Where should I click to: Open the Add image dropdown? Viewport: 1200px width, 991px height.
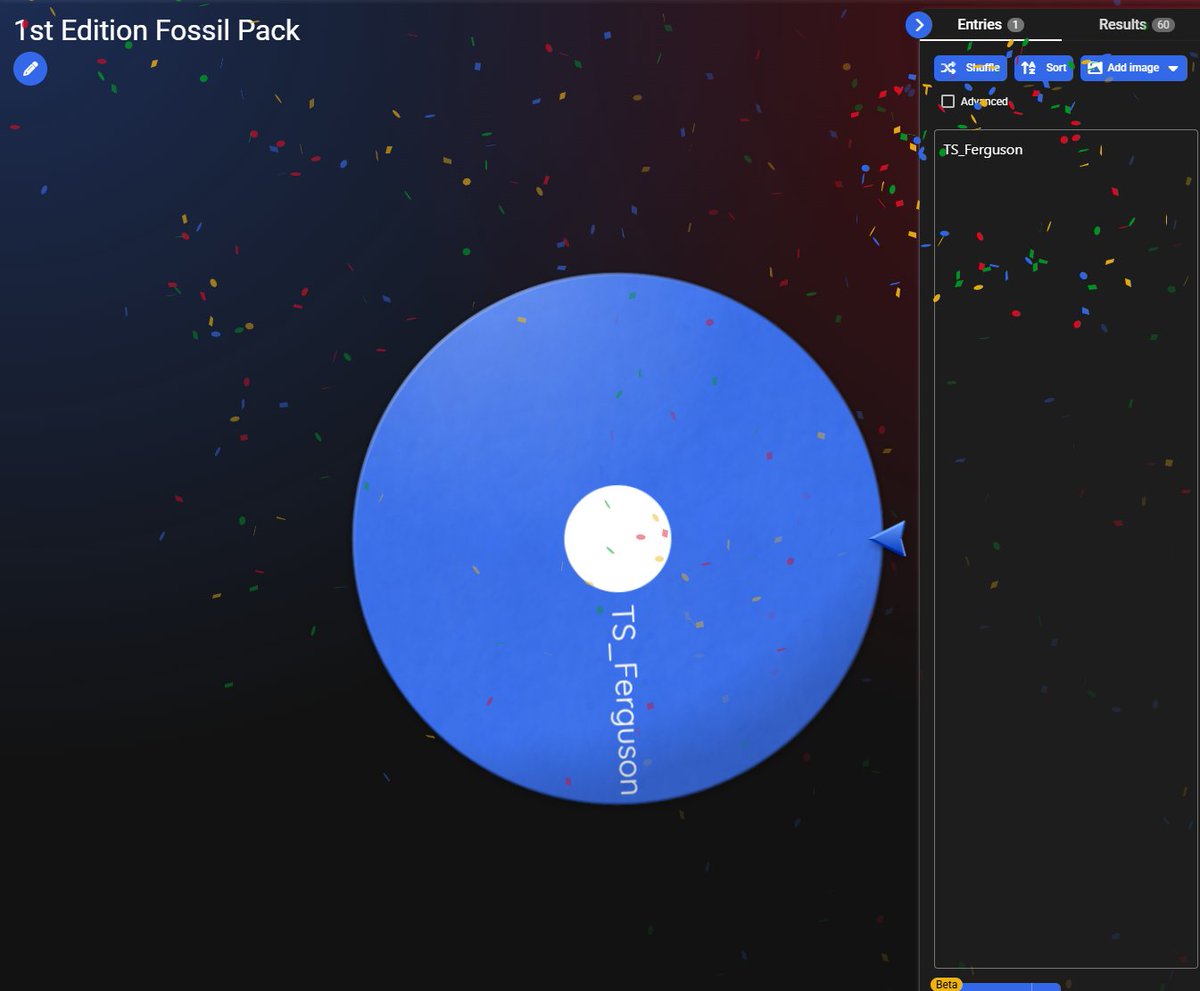coord(1133,68)
